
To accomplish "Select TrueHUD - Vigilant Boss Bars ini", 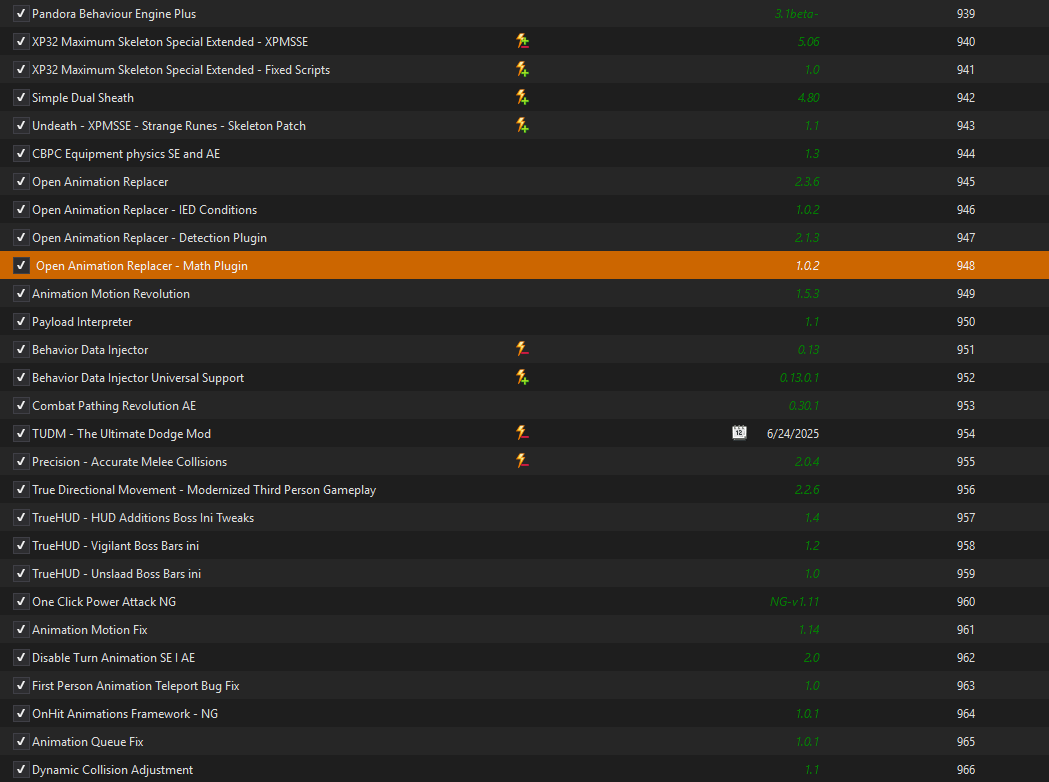I will pyautogui.click(x=116, y=546).
